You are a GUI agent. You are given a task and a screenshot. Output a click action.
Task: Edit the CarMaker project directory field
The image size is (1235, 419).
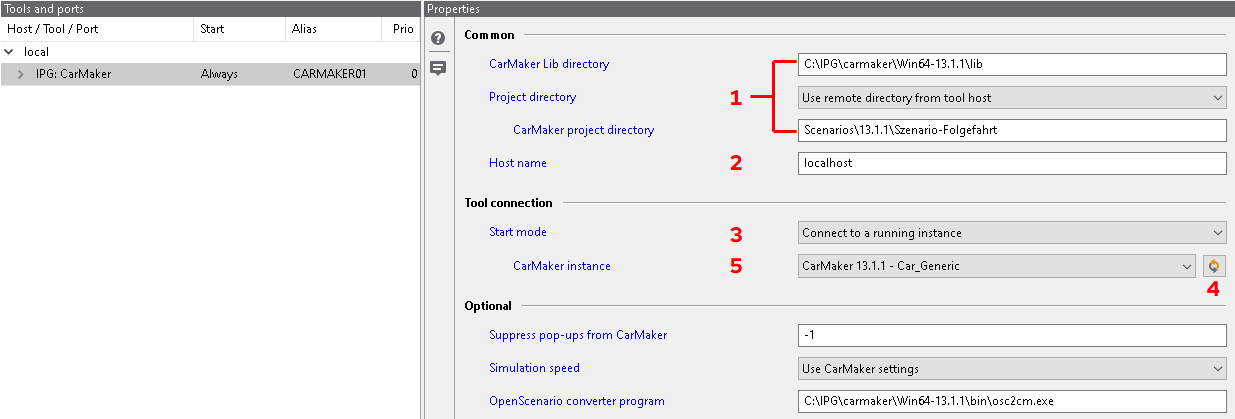tap(1012, 130)
